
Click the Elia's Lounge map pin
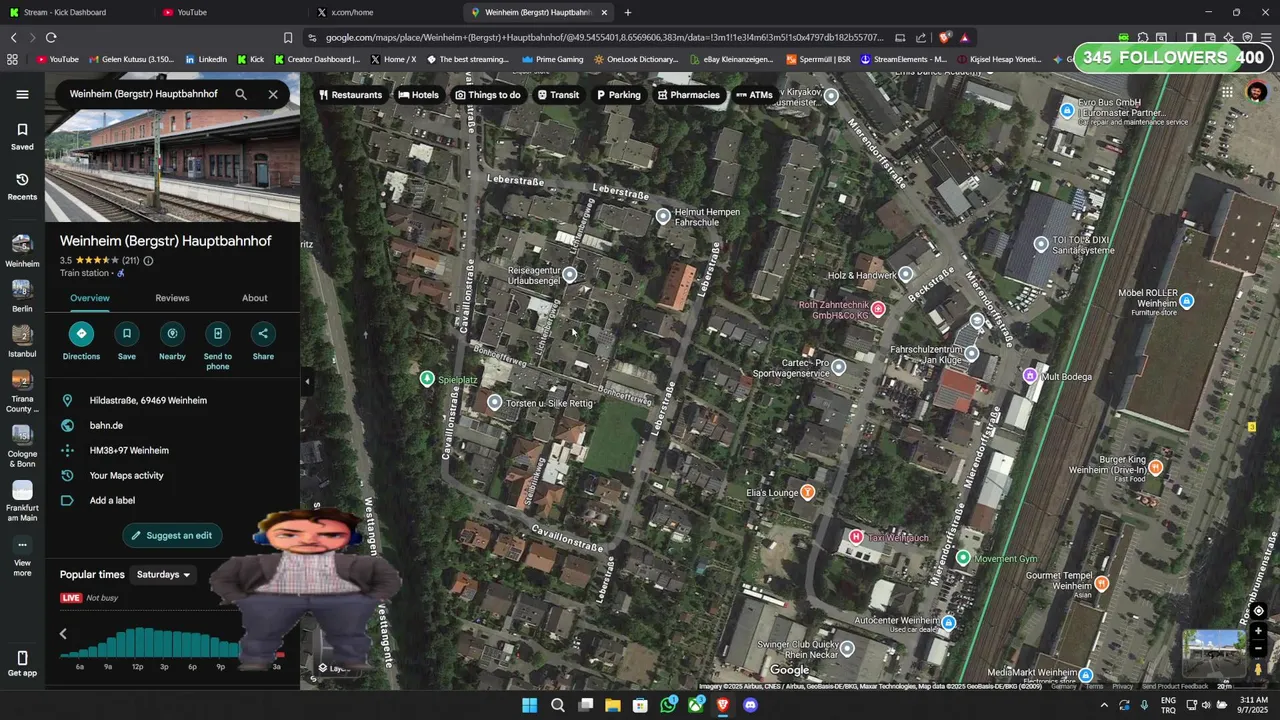click(808, 492)
